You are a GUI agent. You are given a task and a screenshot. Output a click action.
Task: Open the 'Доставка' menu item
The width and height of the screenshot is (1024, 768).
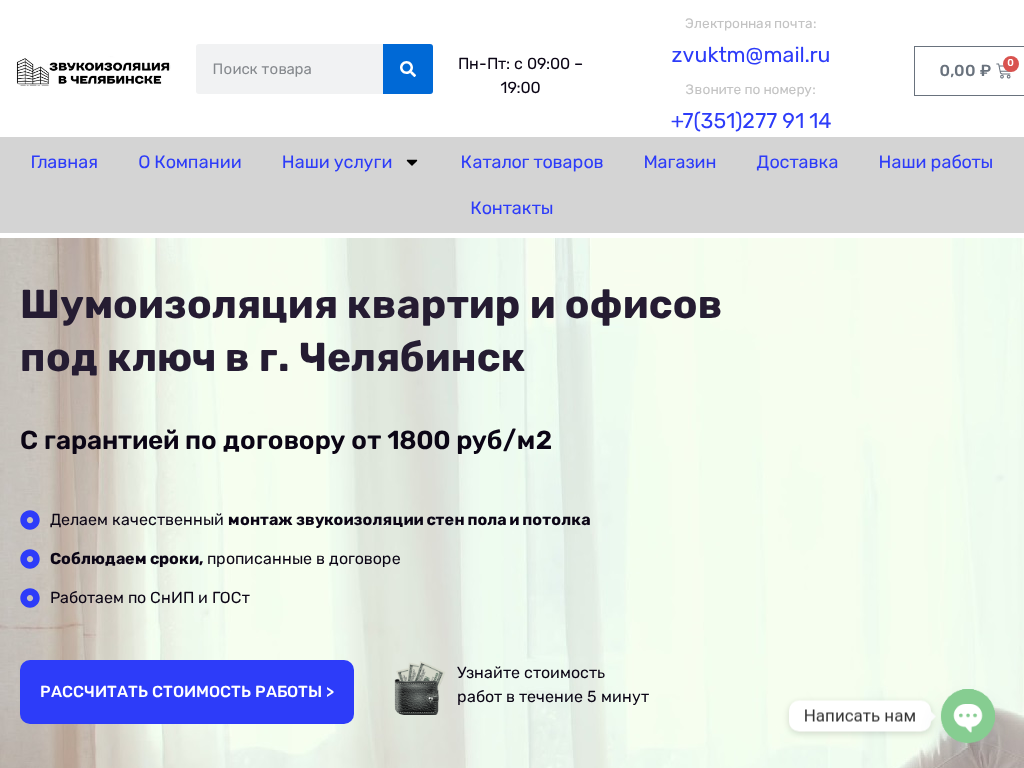coord(797,162)
